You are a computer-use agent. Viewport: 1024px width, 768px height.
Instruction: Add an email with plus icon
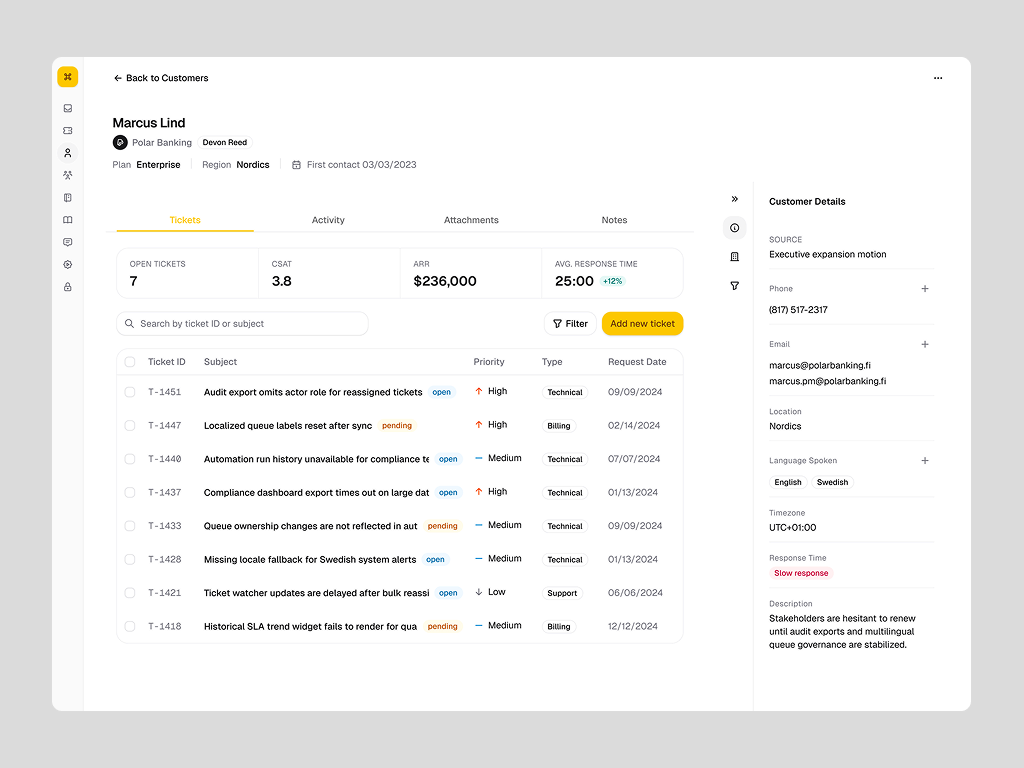click(x=925, y=344)
